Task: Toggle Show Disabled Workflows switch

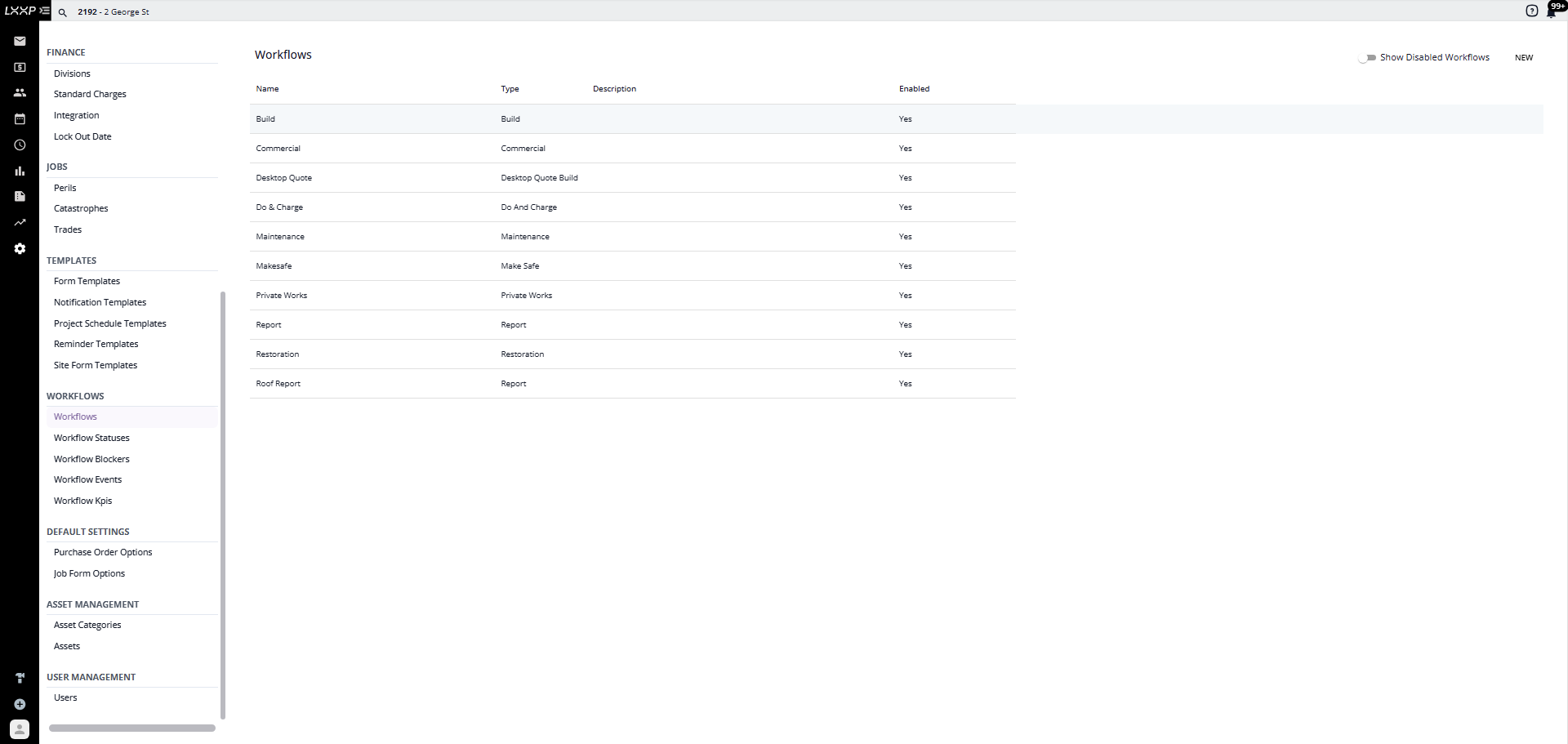Action: pyautogui.click(x=1367, y=58)
